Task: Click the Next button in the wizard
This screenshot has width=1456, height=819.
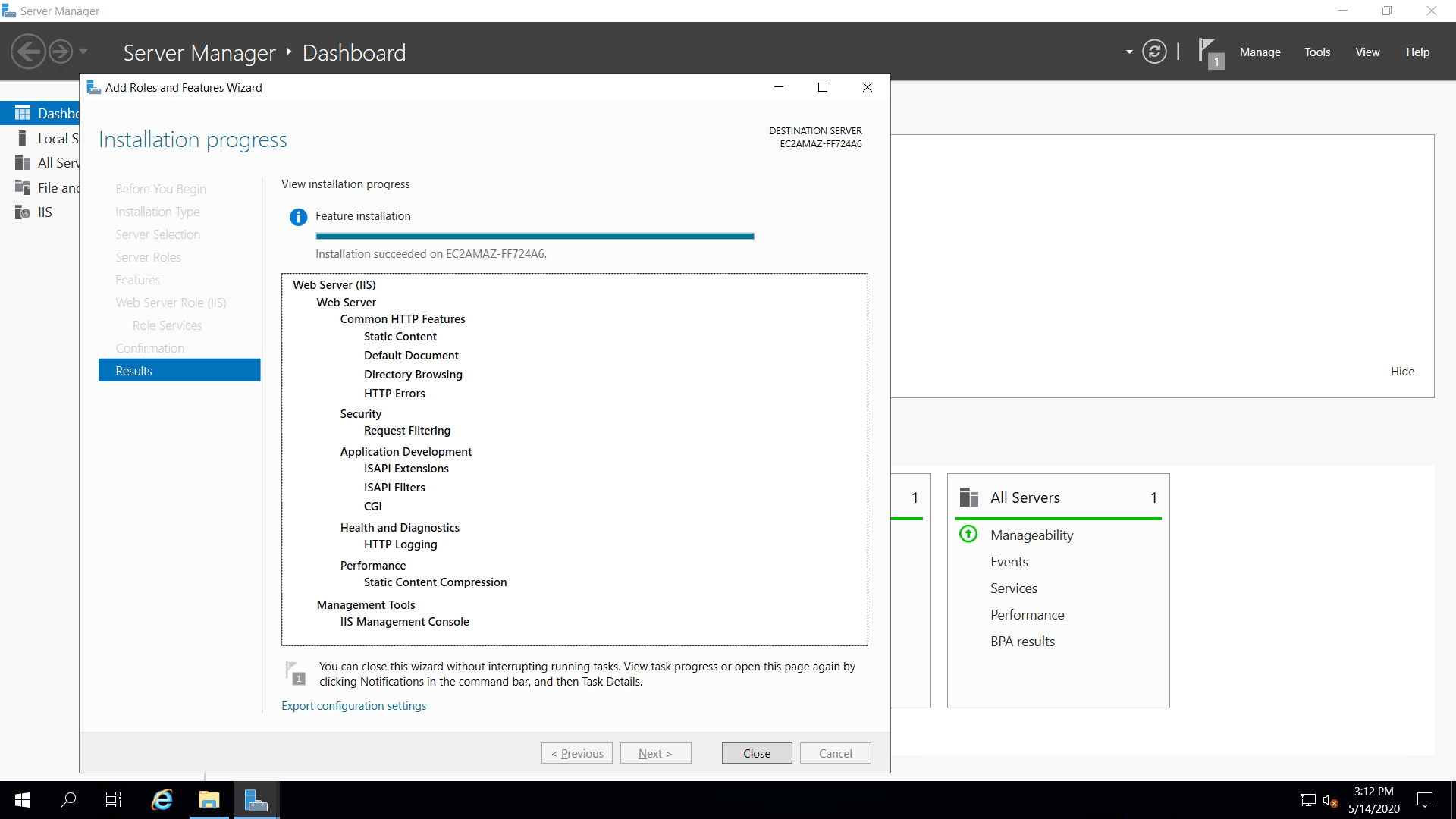Action: click(655, 753)
